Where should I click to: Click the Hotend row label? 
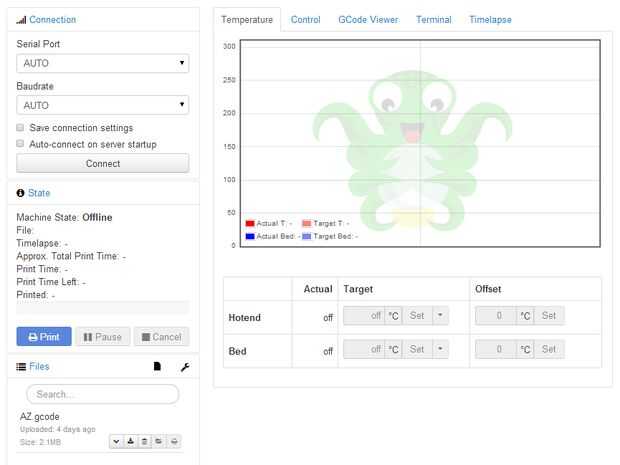coord(244,318)
